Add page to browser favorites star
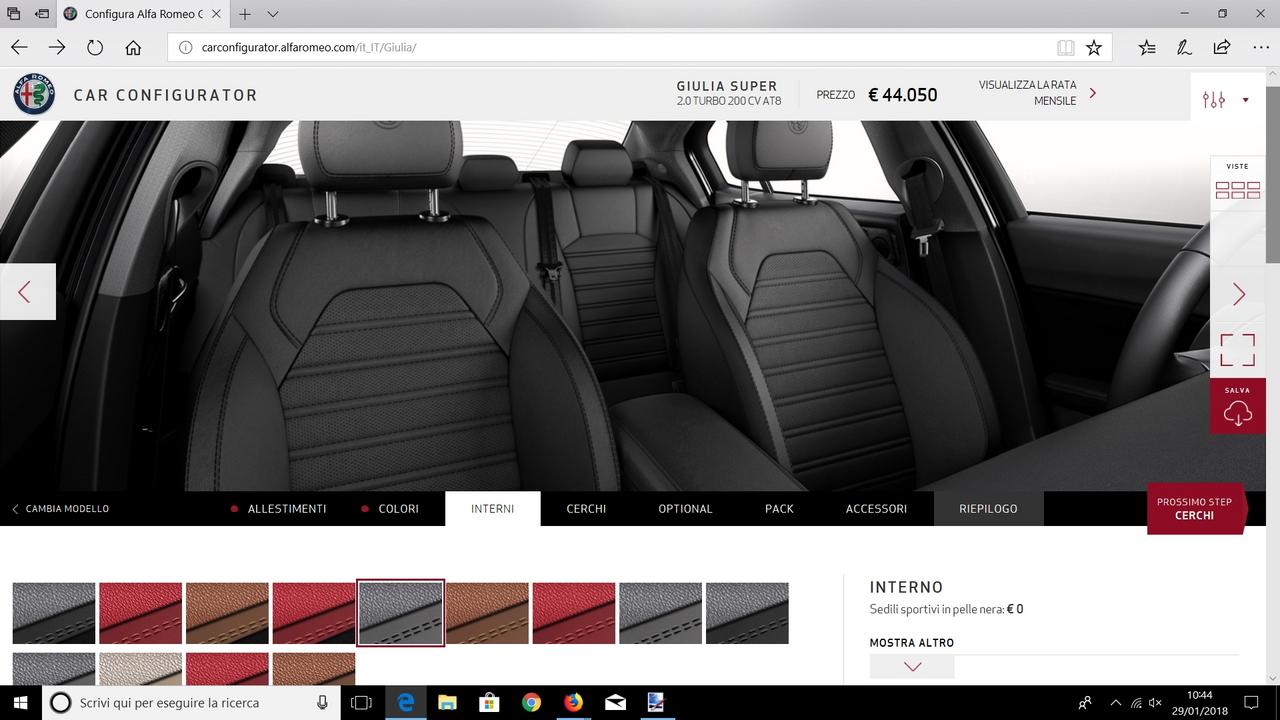 coord(1094,47)
